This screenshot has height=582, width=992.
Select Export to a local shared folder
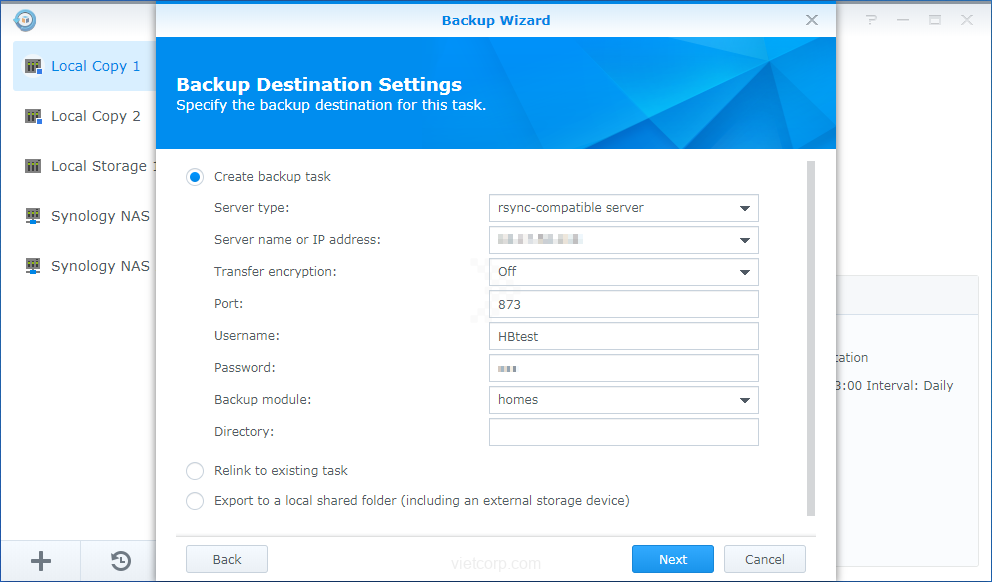pos(195,501)
